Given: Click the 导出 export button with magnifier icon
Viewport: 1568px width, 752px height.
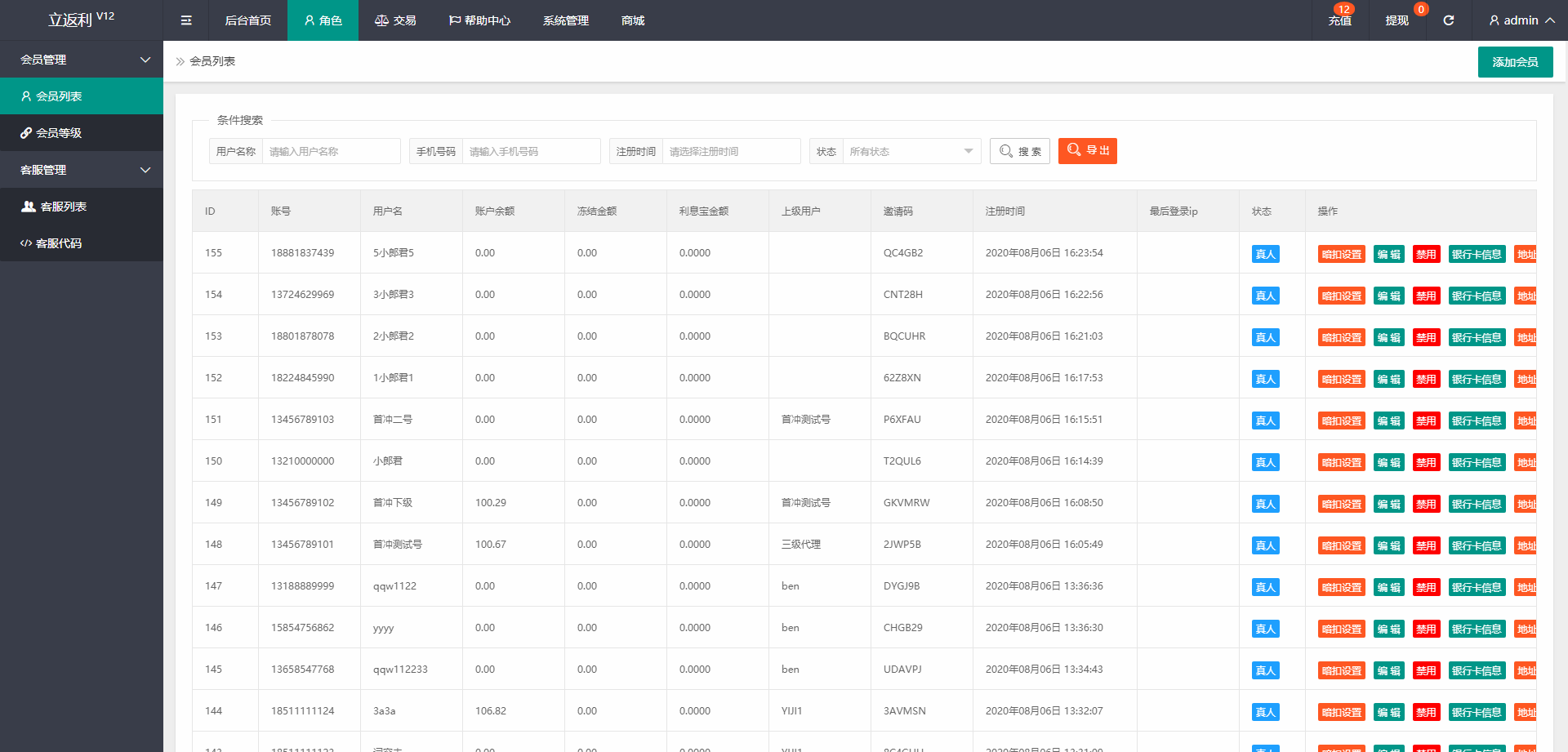Looking at the screenshot, I should coord(1087,151).
